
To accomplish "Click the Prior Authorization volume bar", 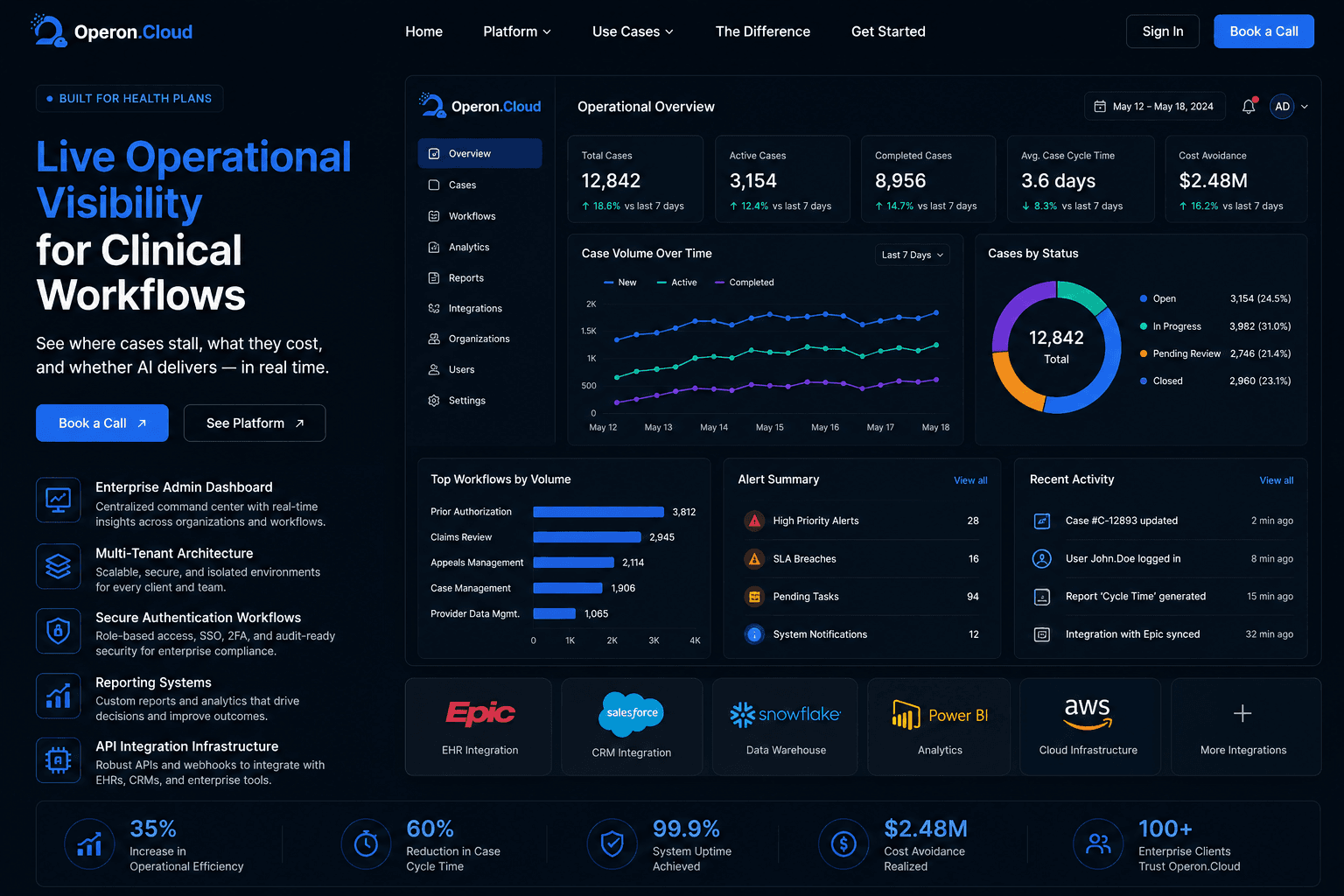I will [x=598, y=512].
